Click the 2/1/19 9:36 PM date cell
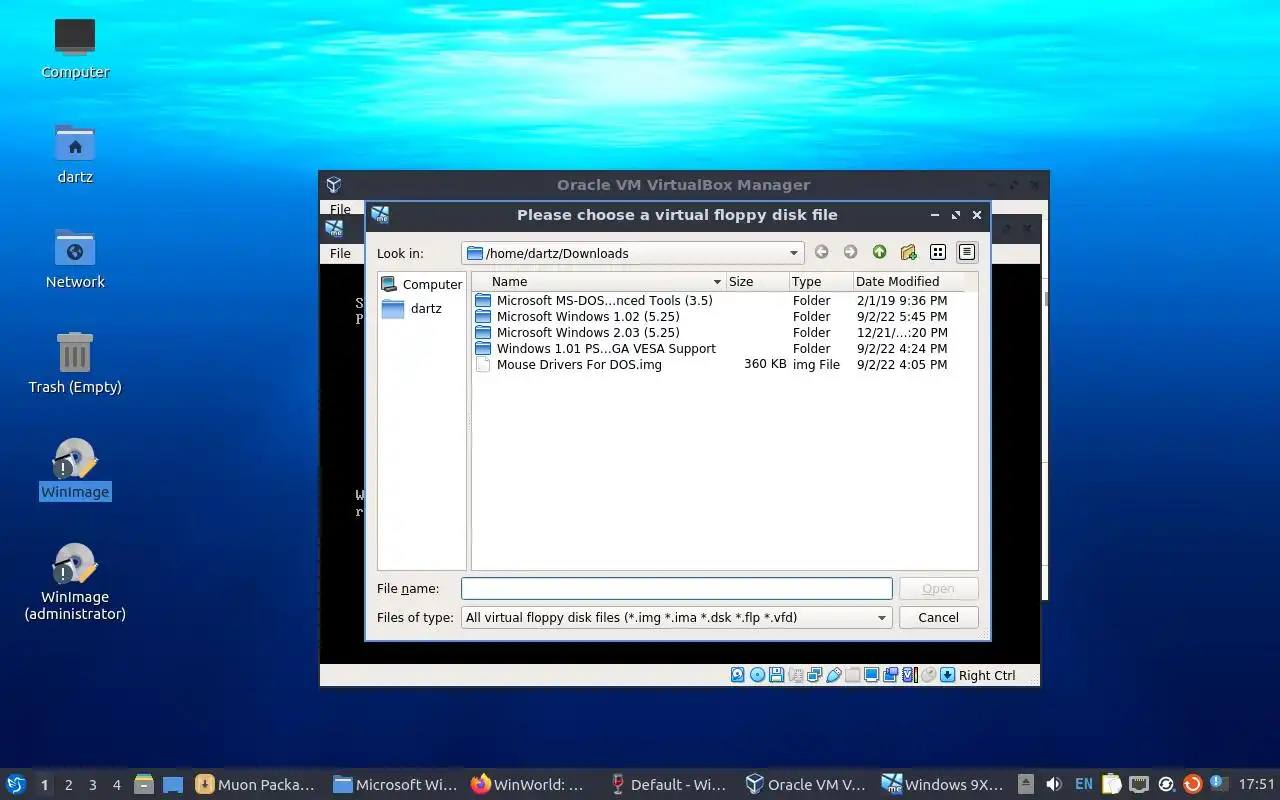The height and width of the screenshot is (800, 1280). [x=902, y=300]
